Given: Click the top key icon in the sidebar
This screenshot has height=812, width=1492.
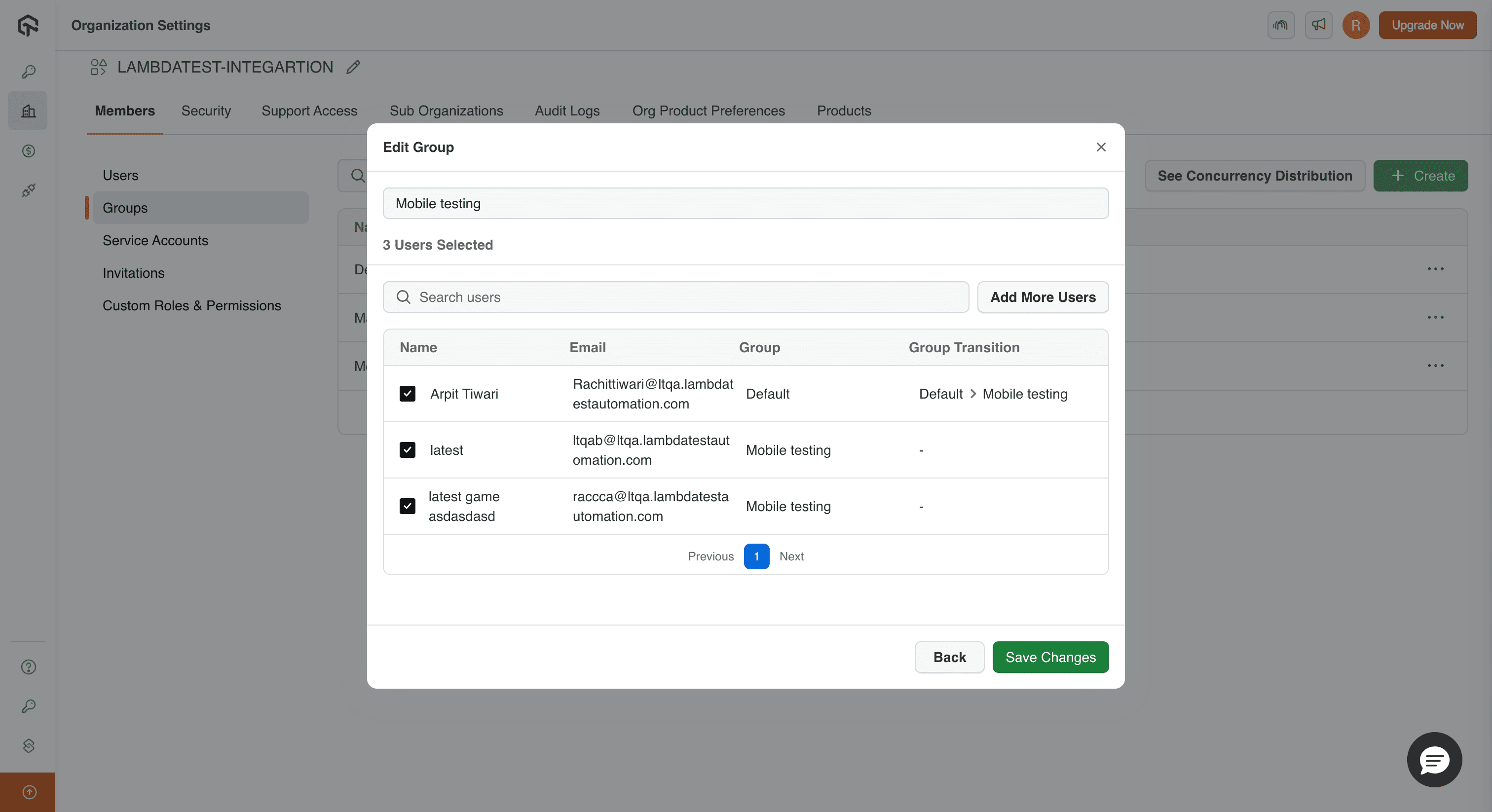Looking at the screenshot, I should tap(29, 71).
